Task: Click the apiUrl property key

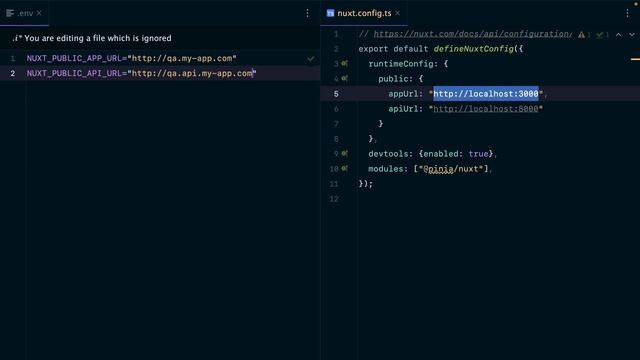Action: click(403, 109)
